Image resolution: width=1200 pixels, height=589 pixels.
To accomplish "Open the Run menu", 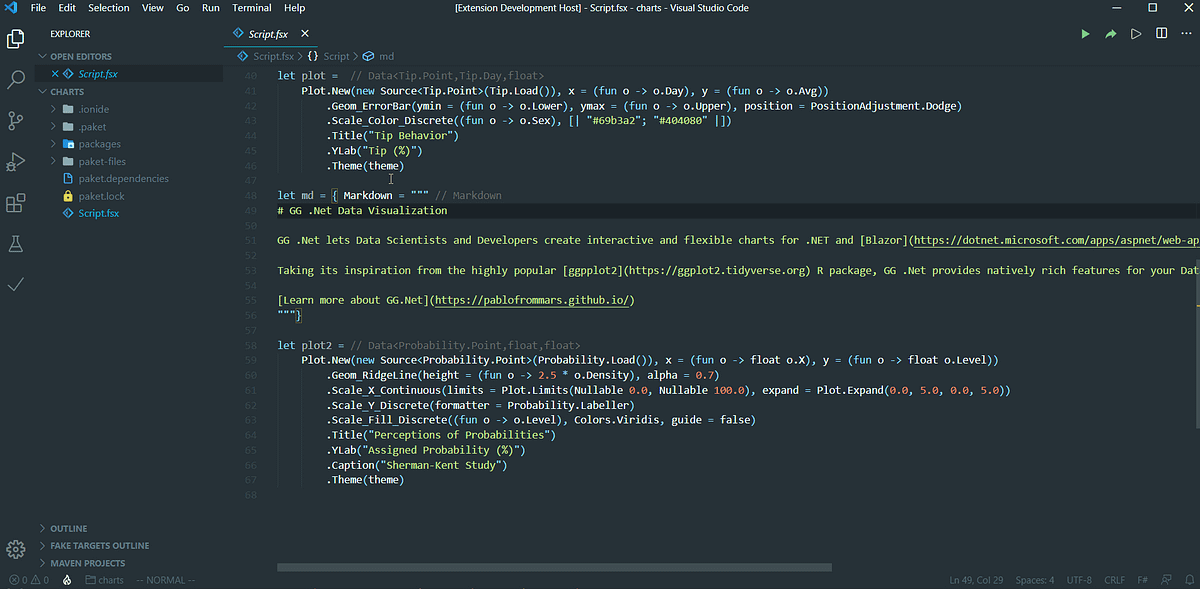I will tap(210, 7).
